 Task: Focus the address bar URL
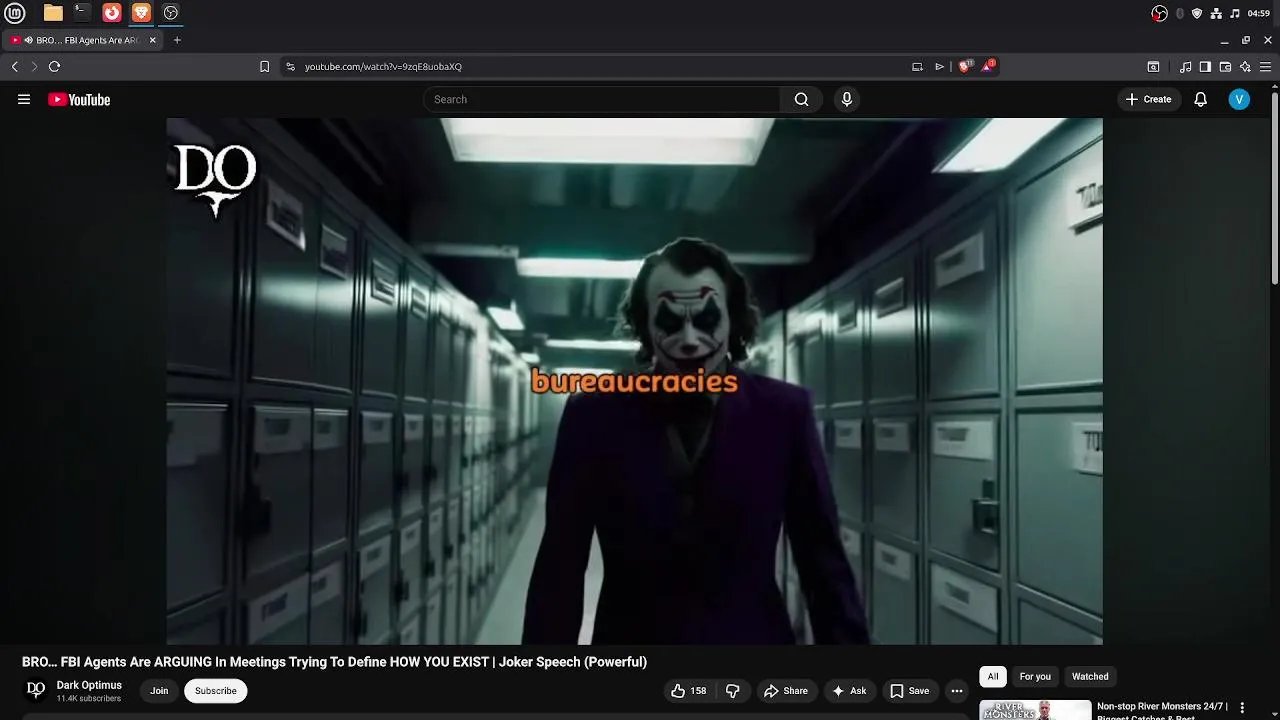tap(383, 66)
